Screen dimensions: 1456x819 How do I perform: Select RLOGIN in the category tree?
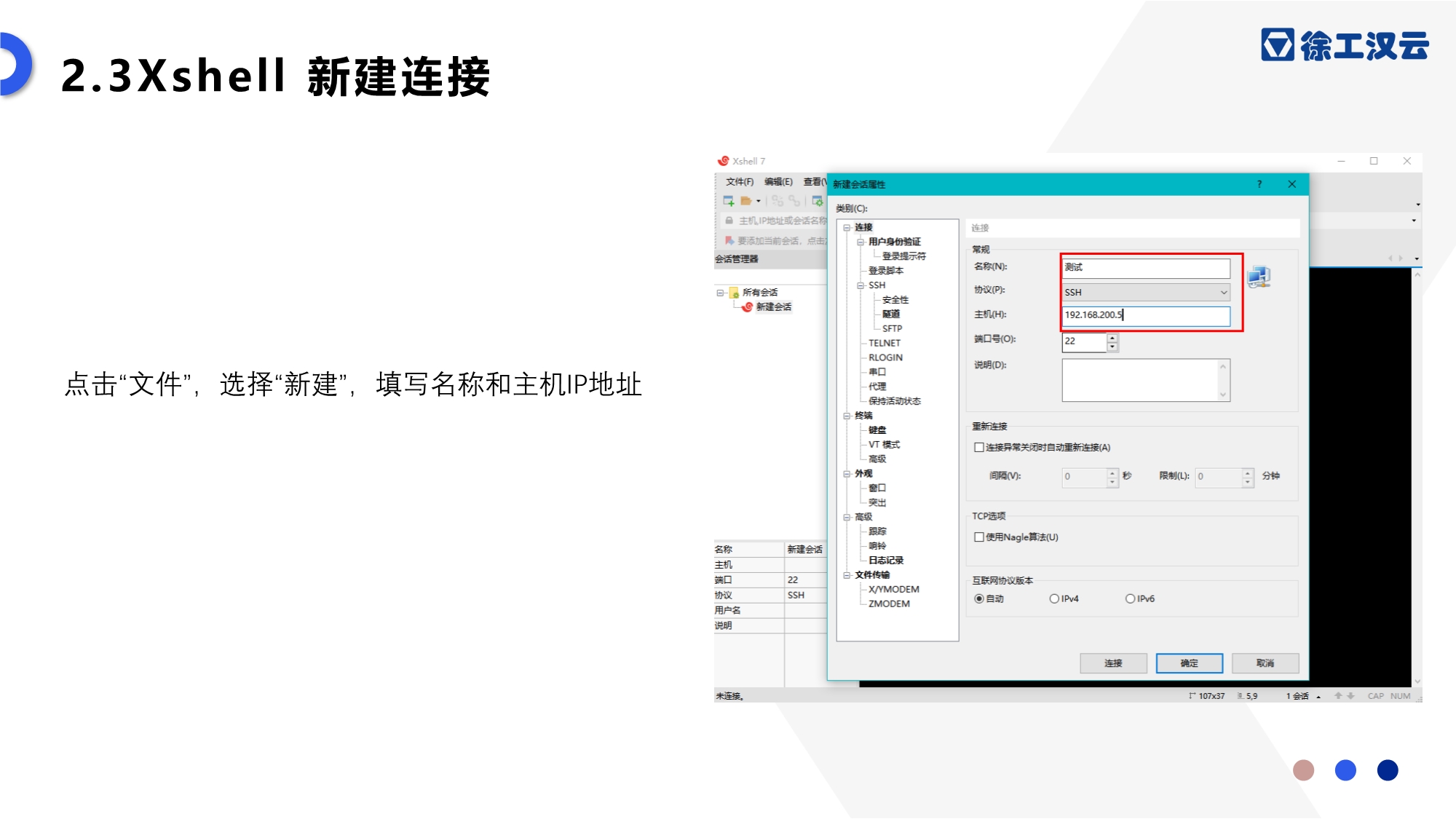point(885,358)
